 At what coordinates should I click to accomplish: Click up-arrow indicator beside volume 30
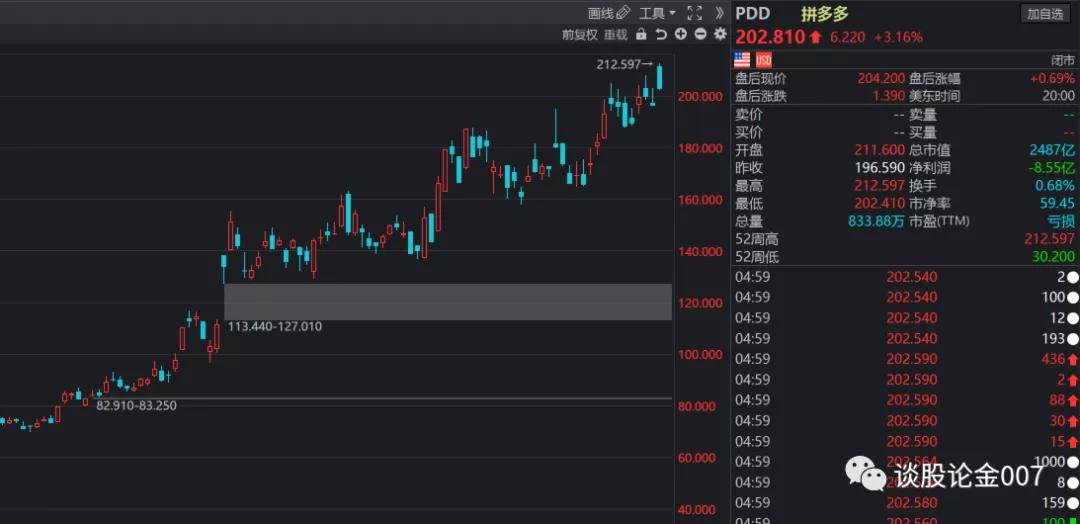1072,421
